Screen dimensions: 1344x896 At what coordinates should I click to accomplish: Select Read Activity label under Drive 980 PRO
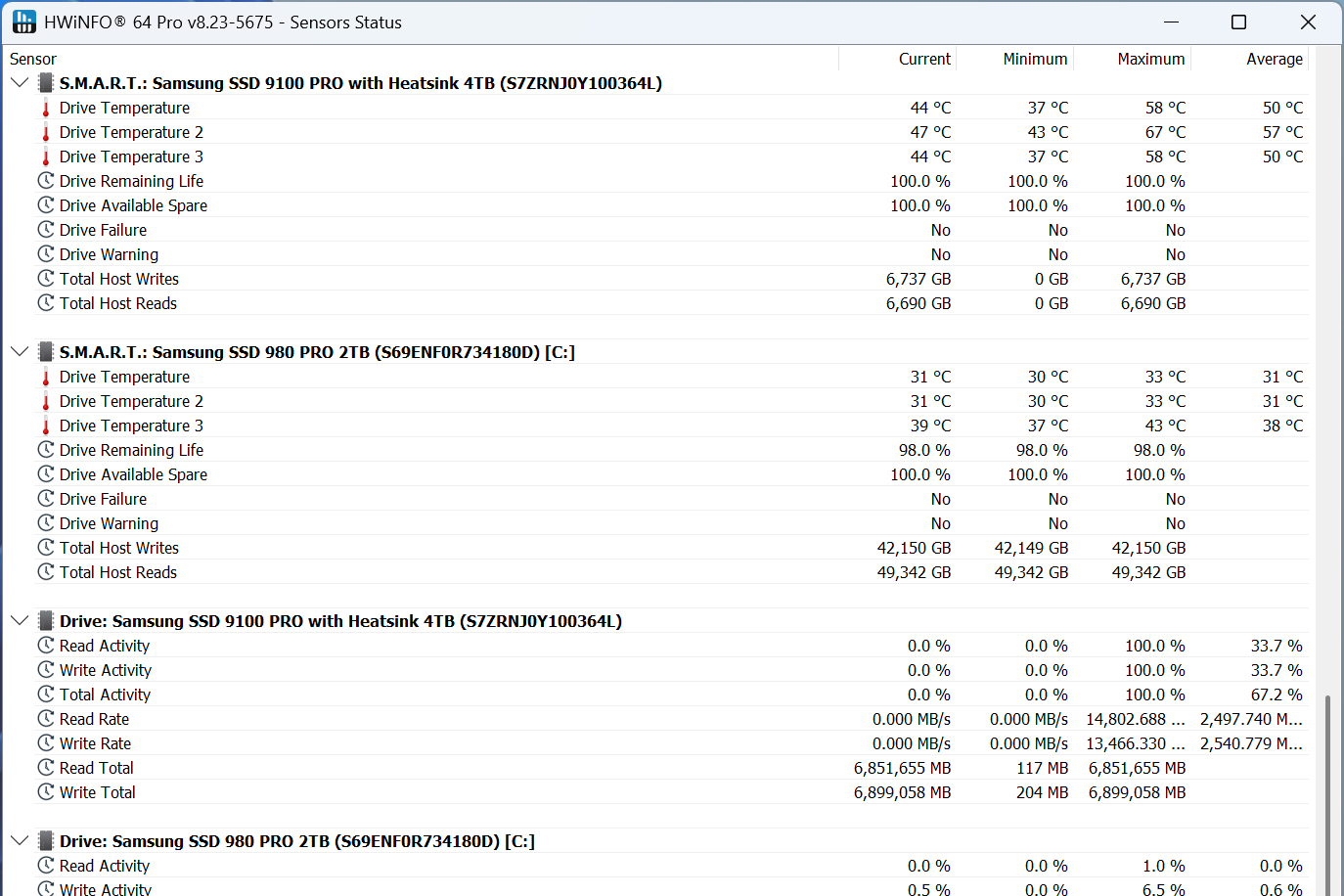[x=105, y=866]
